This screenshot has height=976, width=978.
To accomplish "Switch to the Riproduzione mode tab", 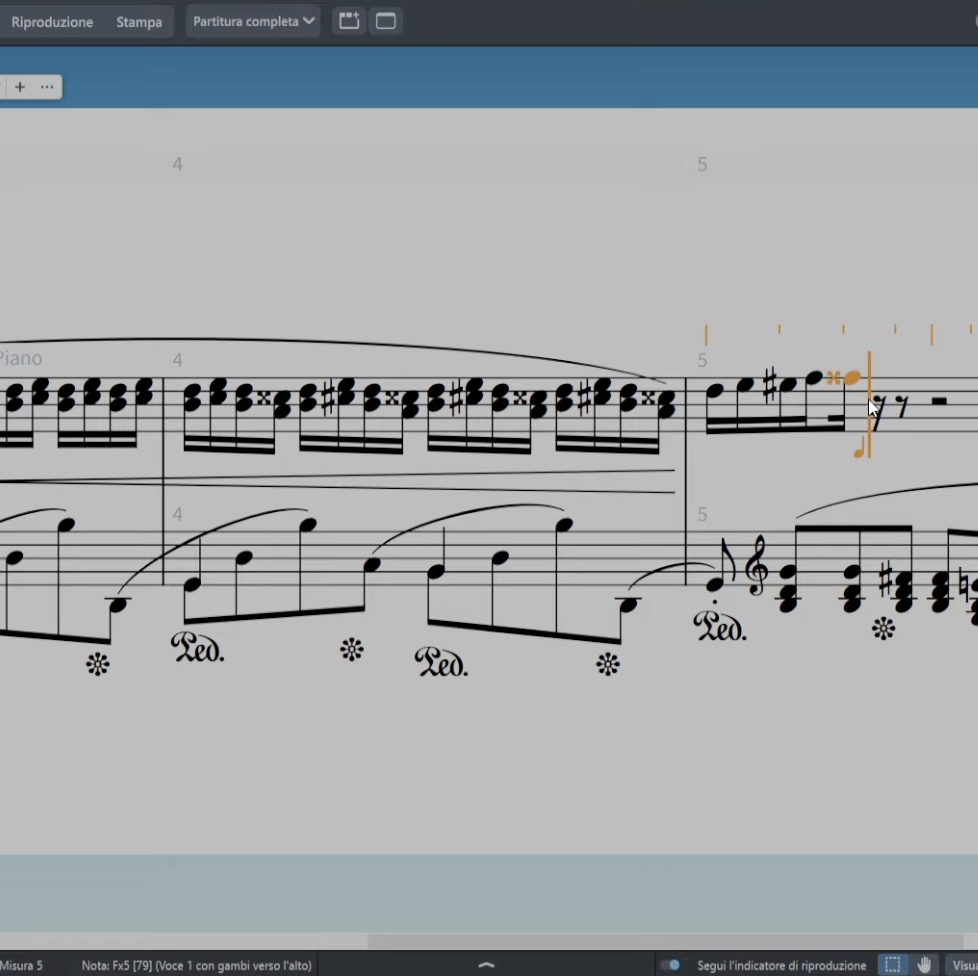I will coord(52,22).
